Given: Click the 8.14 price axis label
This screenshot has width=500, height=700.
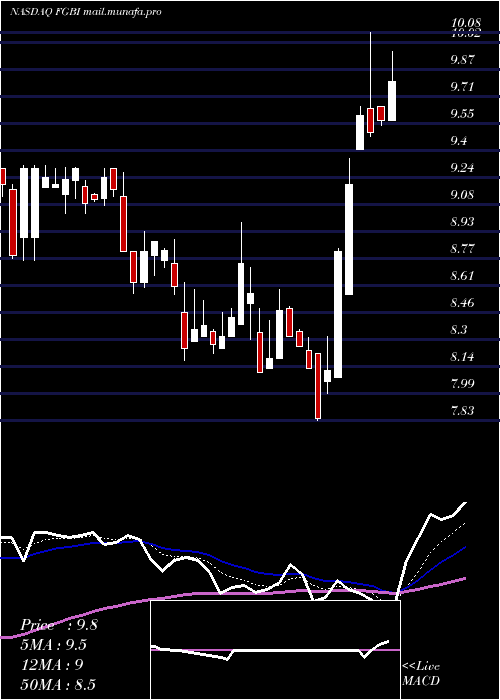Looking at the screenshot, I should 462,357.
